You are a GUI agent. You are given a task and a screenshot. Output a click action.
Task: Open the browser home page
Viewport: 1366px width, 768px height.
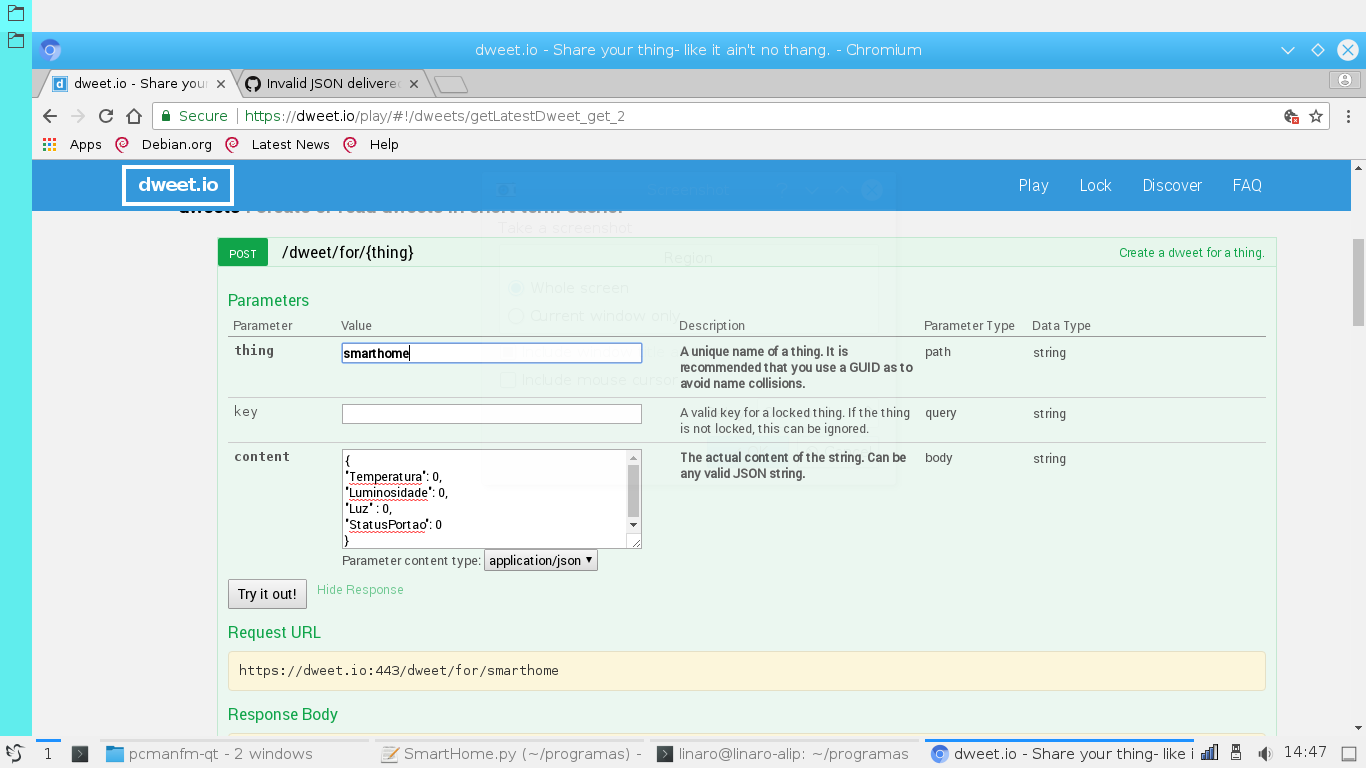pos(134,116)
